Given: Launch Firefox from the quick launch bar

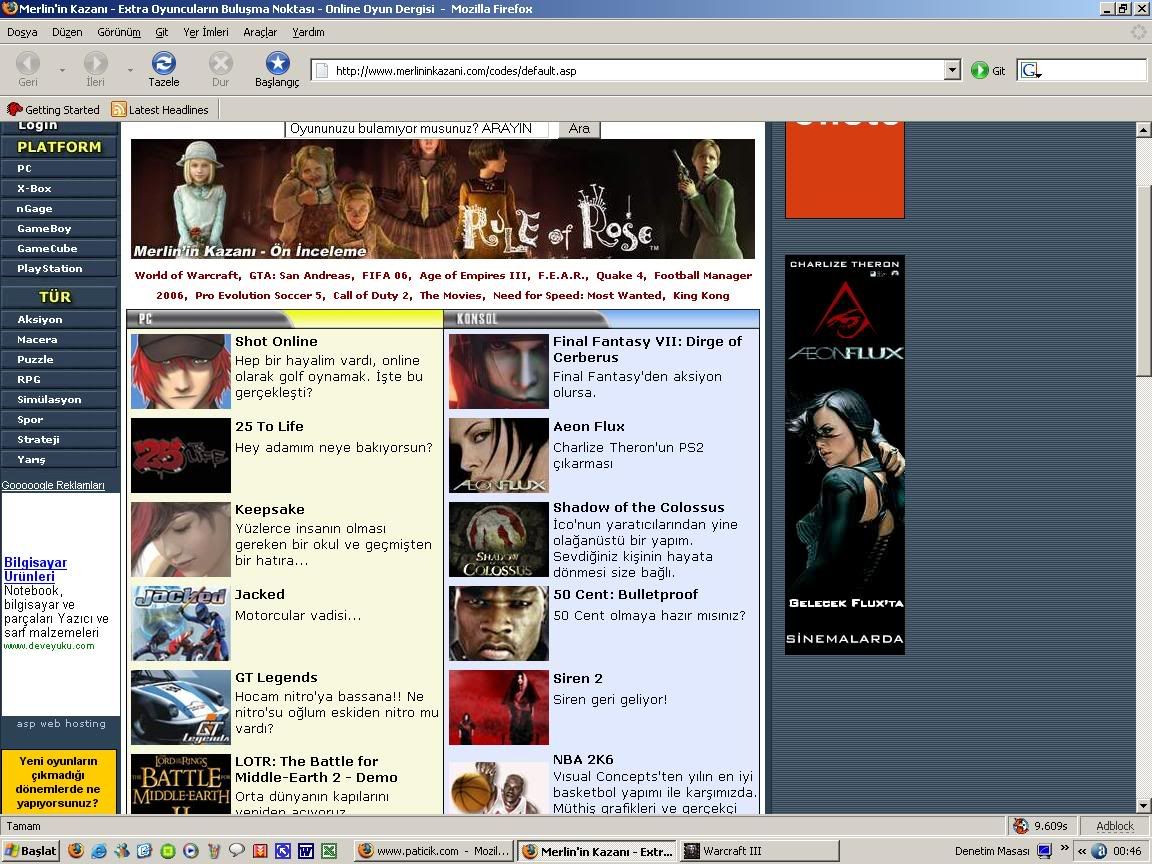Looking at the screenshot, I should [x=76, y=851].
